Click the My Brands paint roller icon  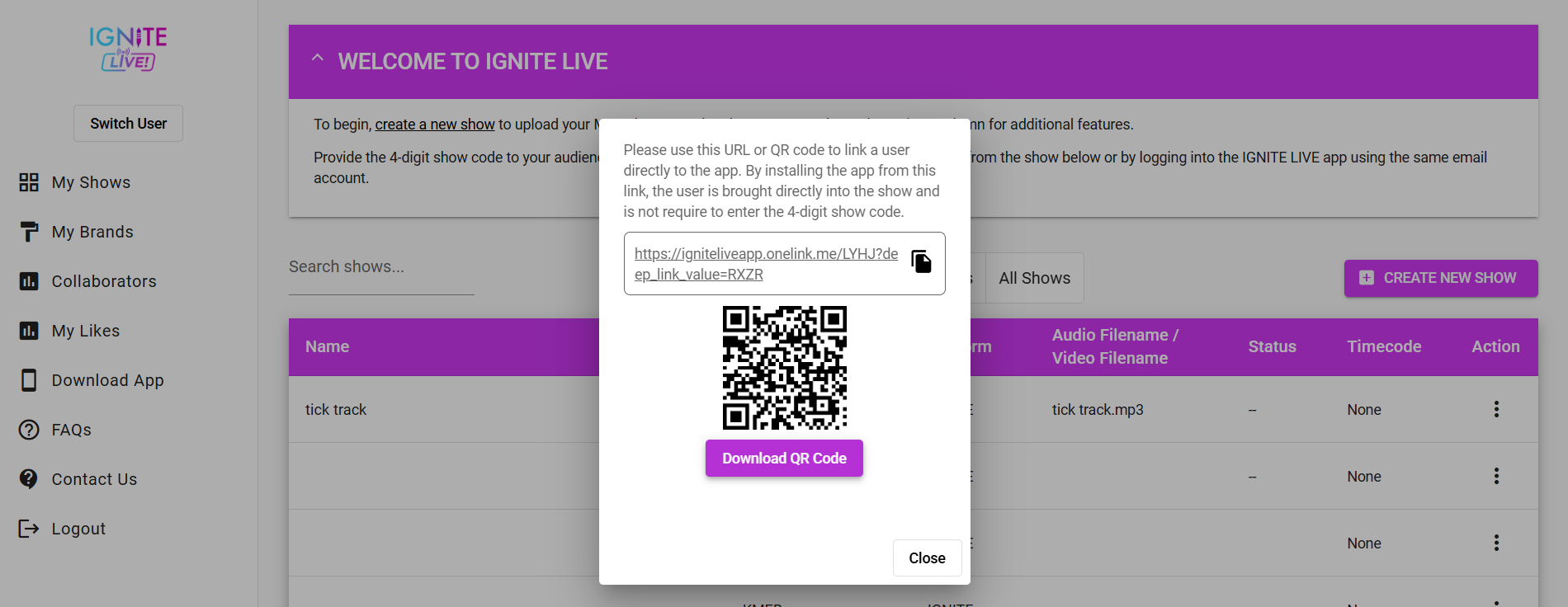point(29,232)
